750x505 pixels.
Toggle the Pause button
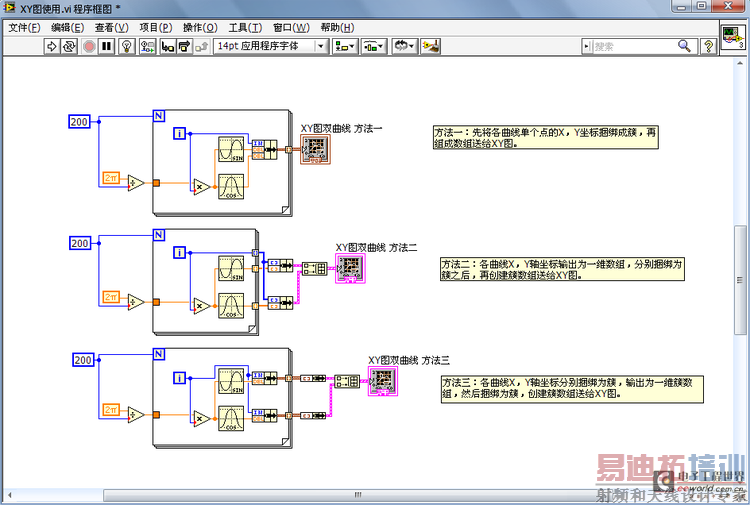[107, 46]
